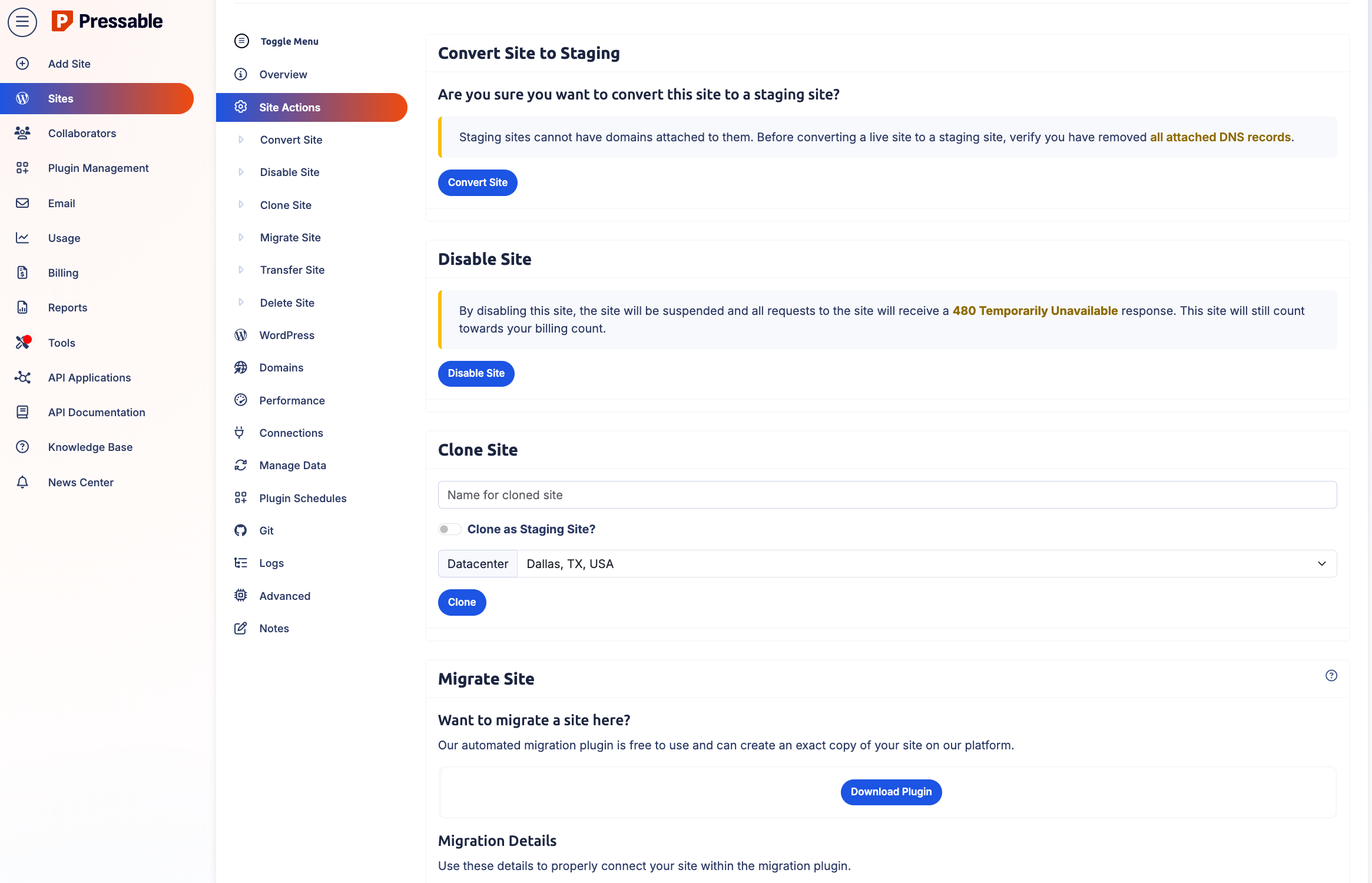Viewport: 1372px width, 883px height.
Task: Open the WordPress settings icon in Site Actions menu
Action: (241, 335)
